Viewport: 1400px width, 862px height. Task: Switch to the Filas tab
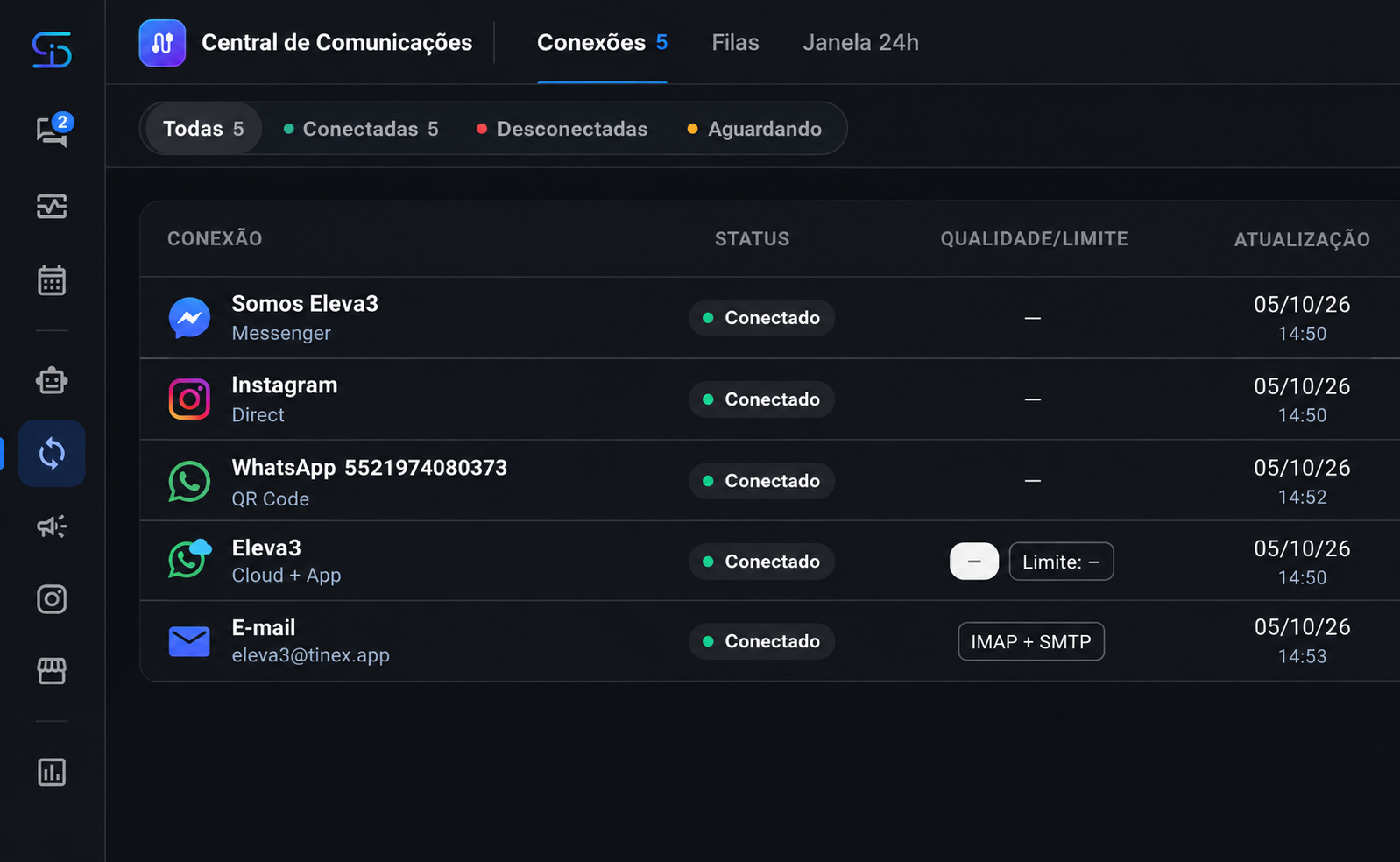pyautogui.click(x=735, y=43)
